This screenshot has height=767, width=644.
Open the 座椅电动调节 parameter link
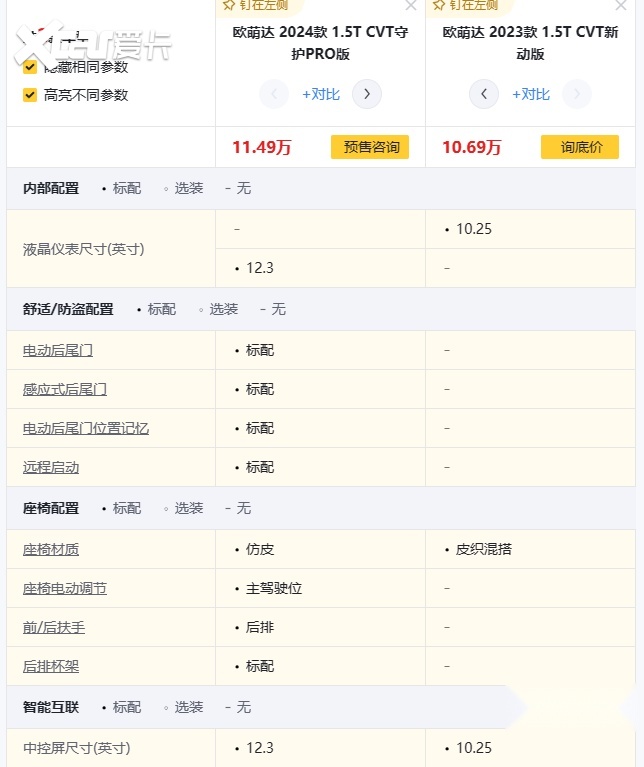coord(65,588)
